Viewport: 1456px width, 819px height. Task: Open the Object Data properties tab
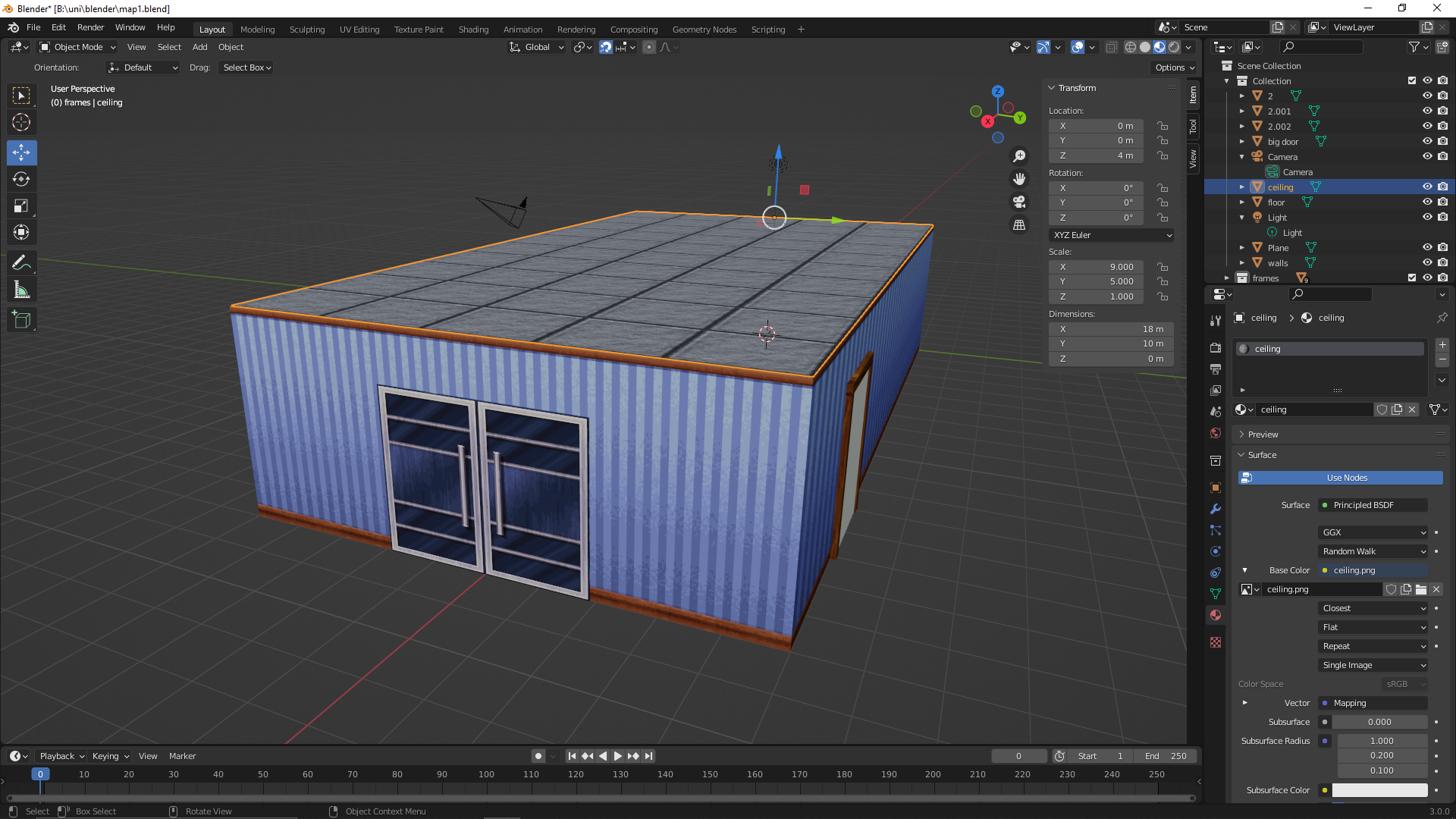tap(1216, 594)
